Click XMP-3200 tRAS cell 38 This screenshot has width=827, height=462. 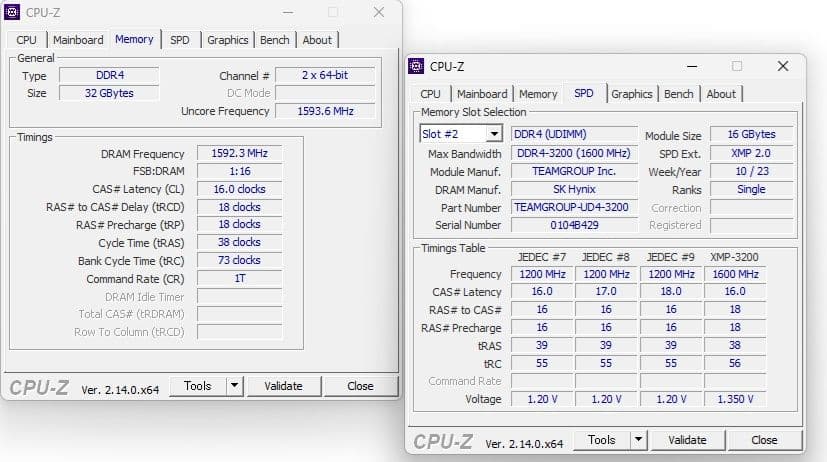click(735, 345)
